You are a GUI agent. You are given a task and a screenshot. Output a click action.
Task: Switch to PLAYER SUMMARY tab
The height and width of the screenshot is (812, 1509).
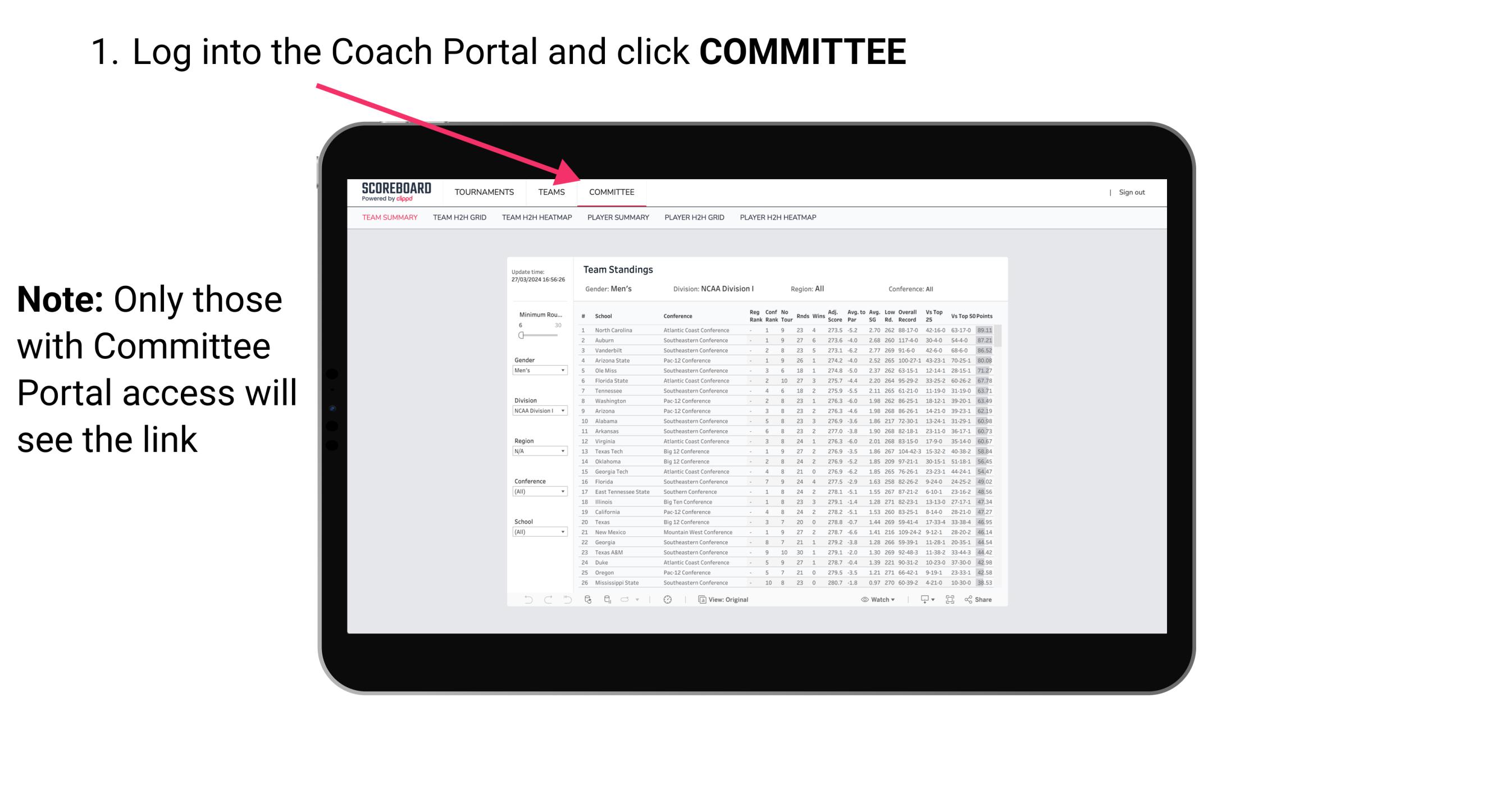pyautogui.click(x=618, y=218)
